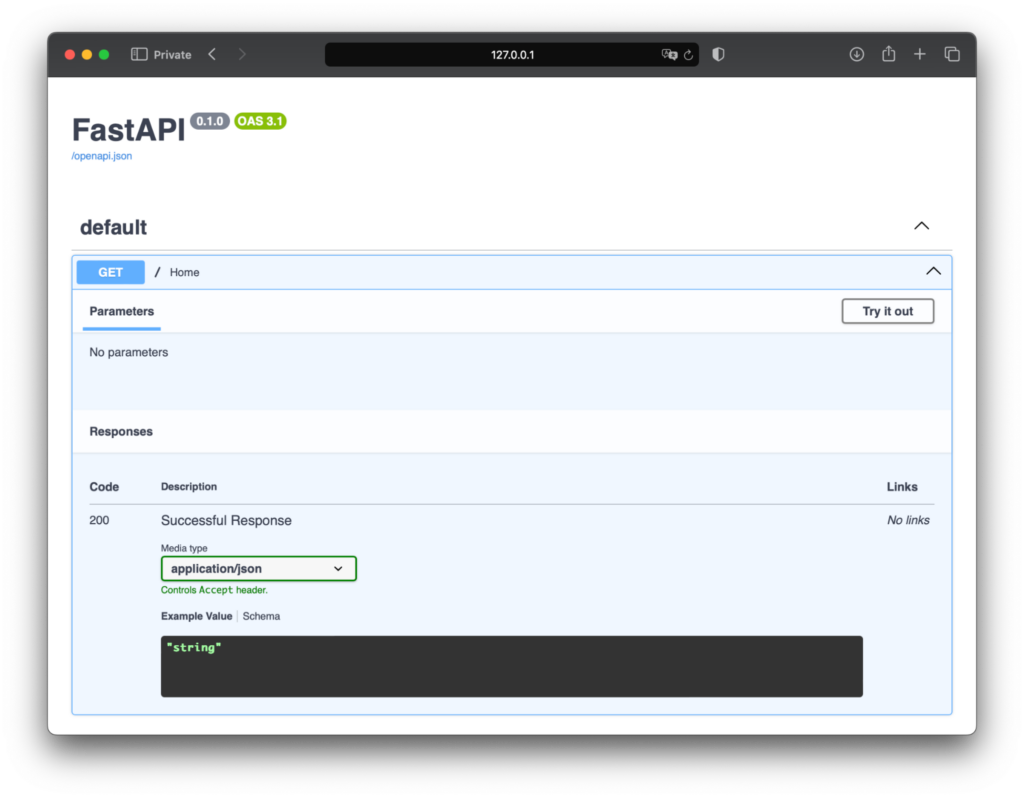Show all tabs using the tab overview icon

tap(952, 54)
